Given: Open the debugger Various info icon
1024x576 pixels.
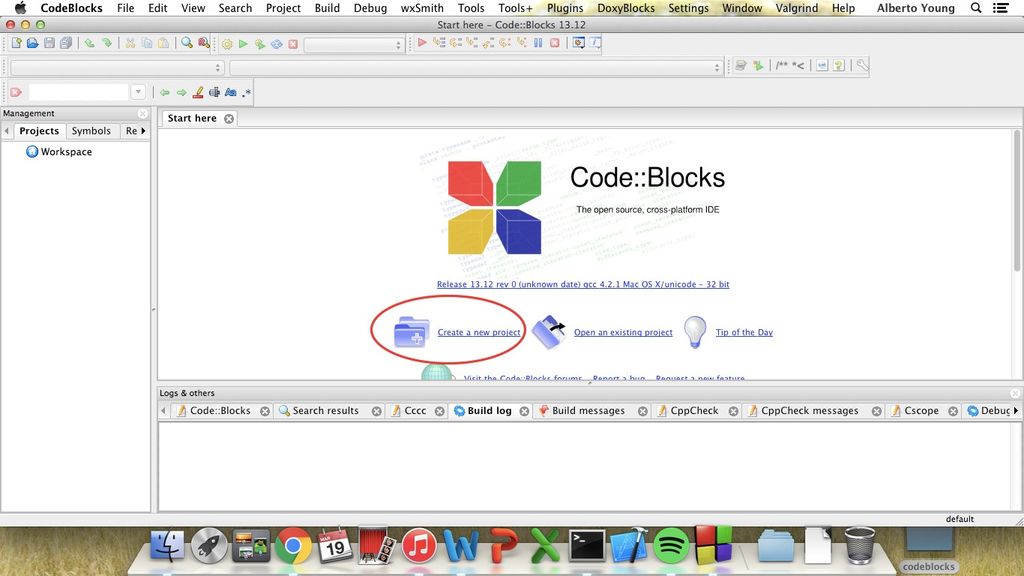Looking at the screenshot, I should [x=596, y=42].
